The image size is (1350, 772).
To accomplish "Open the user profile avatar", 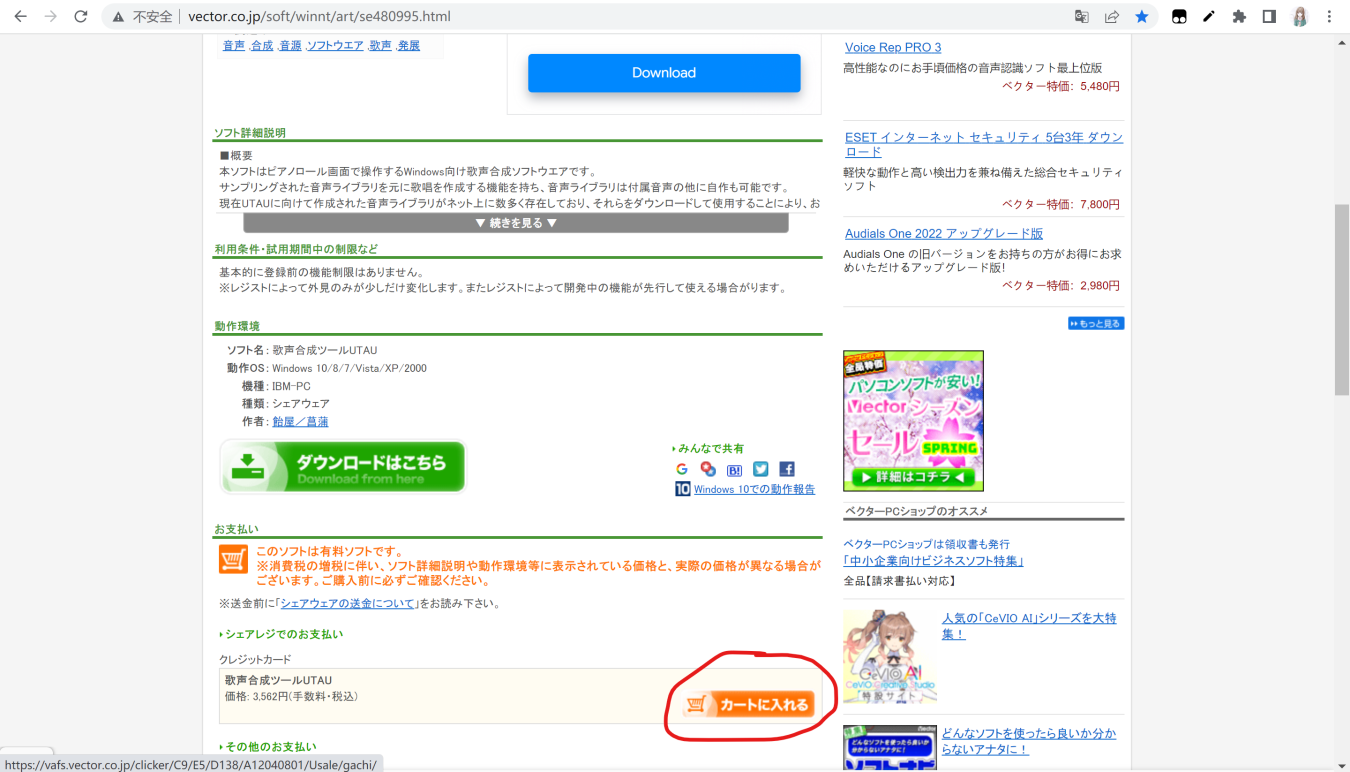I will click(1300, 17).
